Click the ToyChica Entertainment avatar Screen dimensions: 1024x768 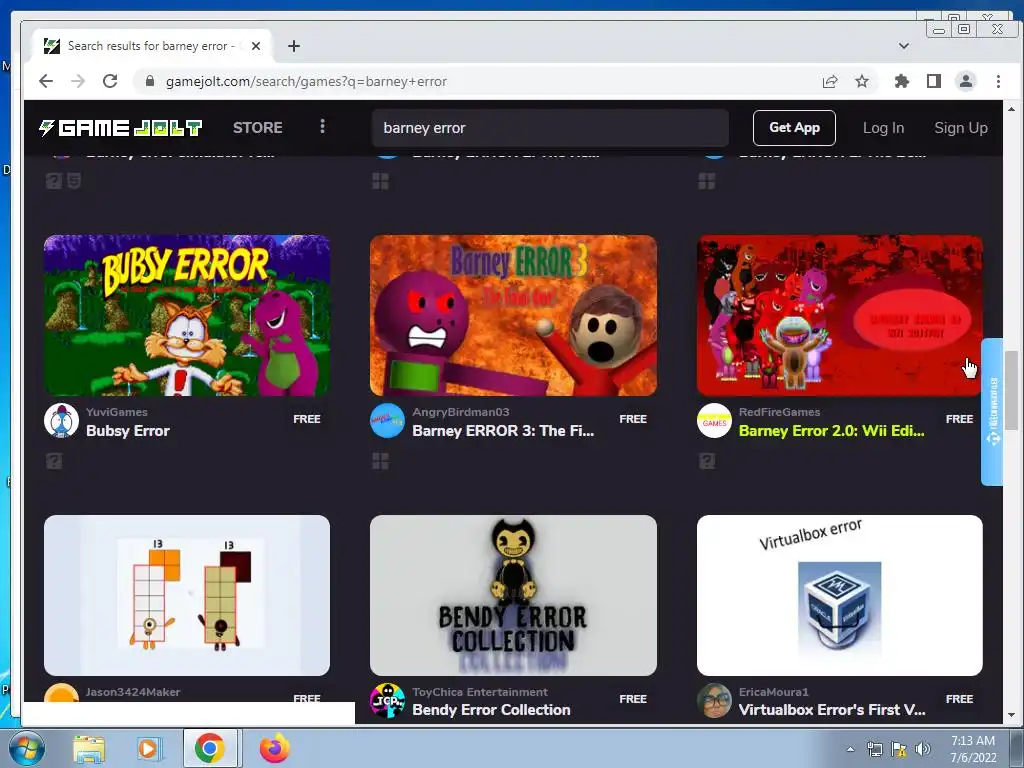click(387, 701)
